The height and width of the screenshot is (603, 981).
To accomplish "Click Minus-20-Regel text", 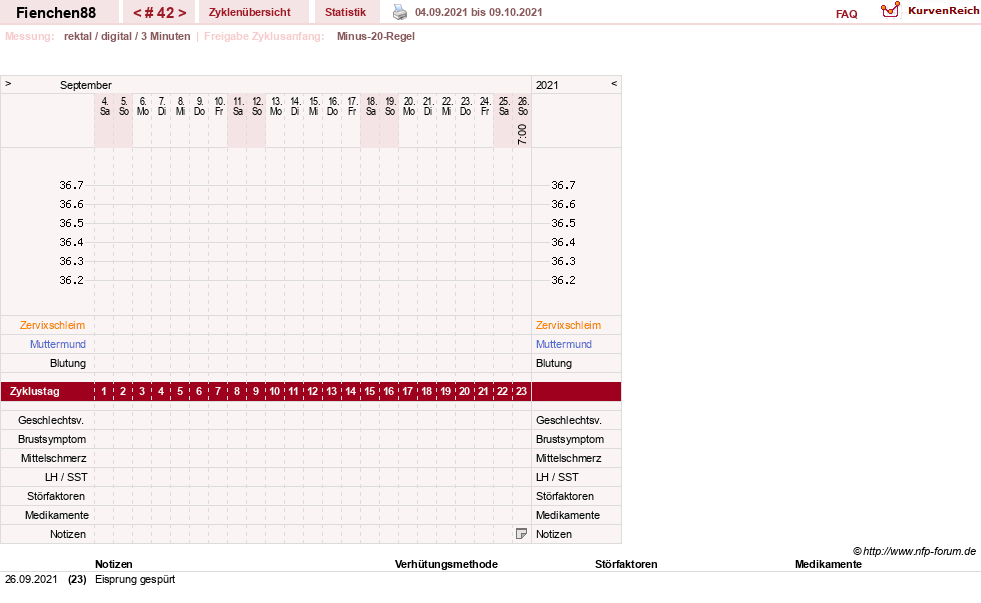I will coord(375,36).
